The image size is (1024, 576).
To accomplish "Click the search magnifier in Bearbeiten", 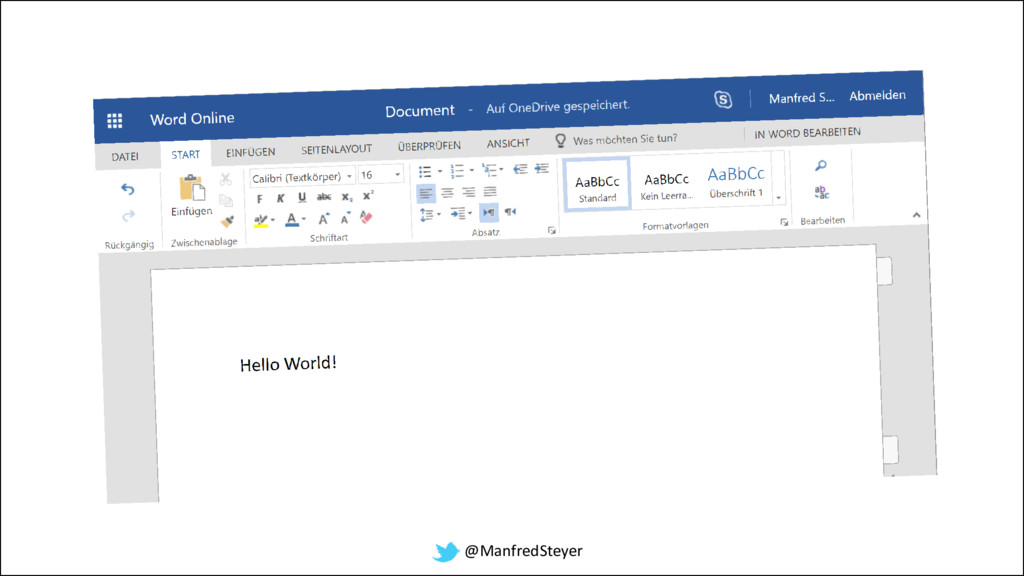I will pyautogui.click(x=821, y=166).
